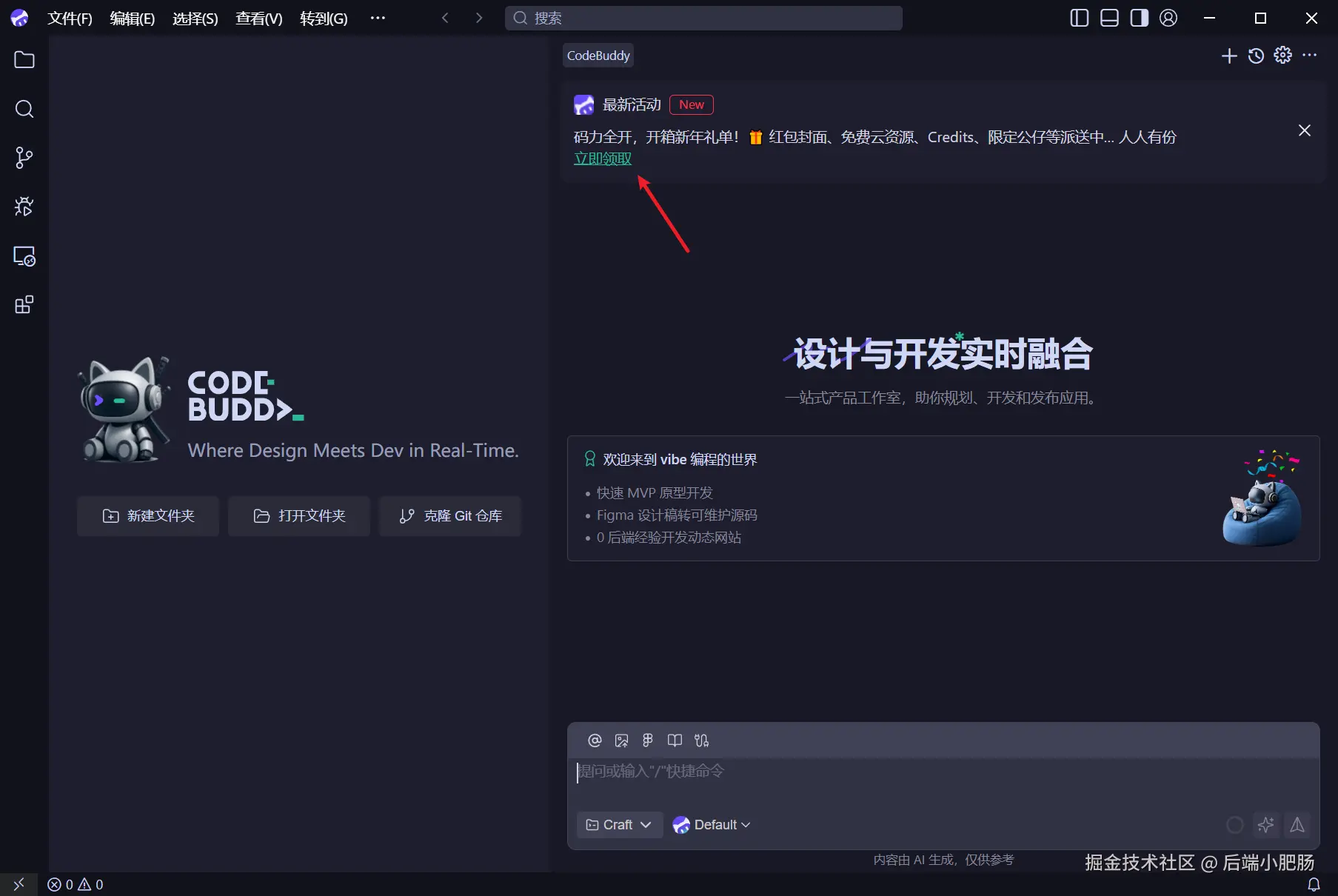Toggle the bottom panel layout button
The height and width of the screenshot is (896, 1338).
coord(1109,18)
